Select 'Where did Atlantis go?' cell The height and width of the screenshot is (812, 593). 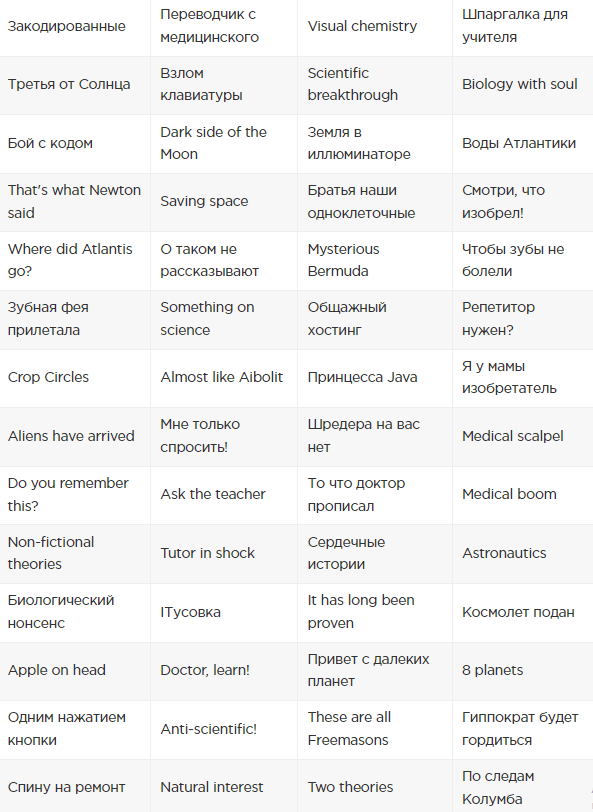coord(75,260)
